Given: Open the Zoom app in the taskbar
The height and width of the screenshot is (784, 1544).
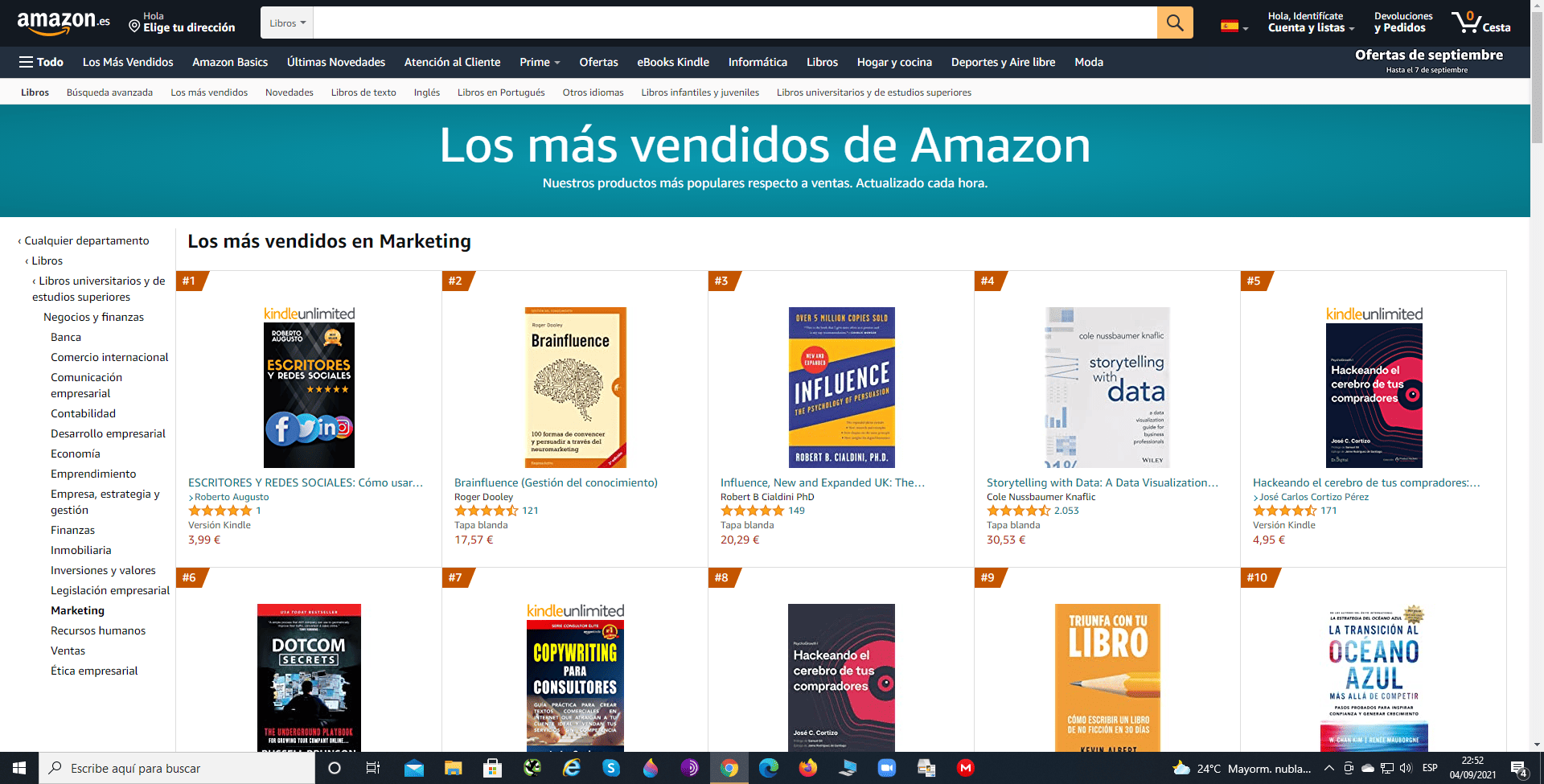Looking at the screenshot, I should point(886,768).
